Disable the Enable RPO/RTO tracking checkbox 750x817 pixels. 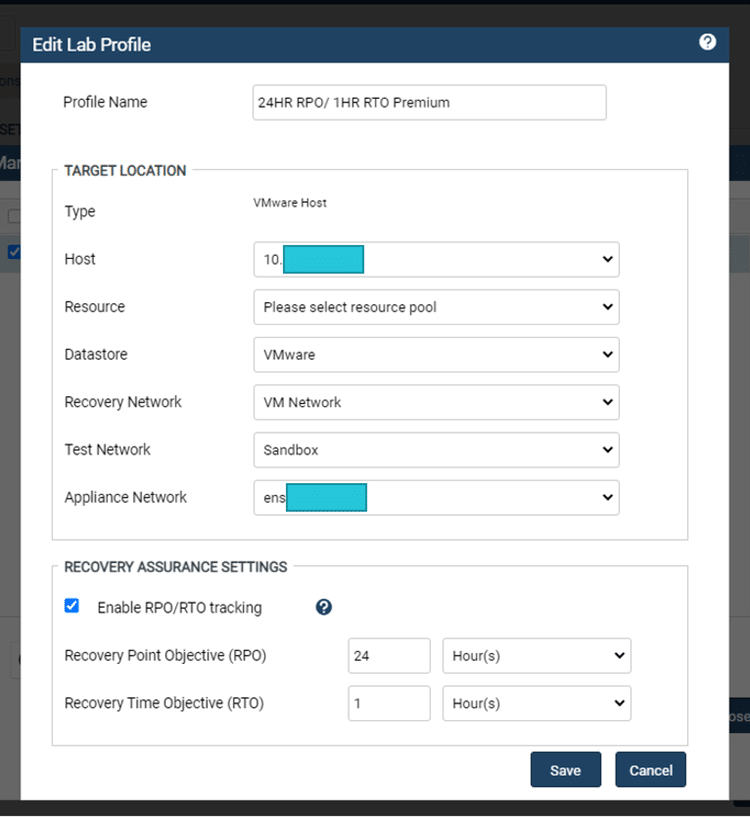pyautogui.click(x=71, y=606)
